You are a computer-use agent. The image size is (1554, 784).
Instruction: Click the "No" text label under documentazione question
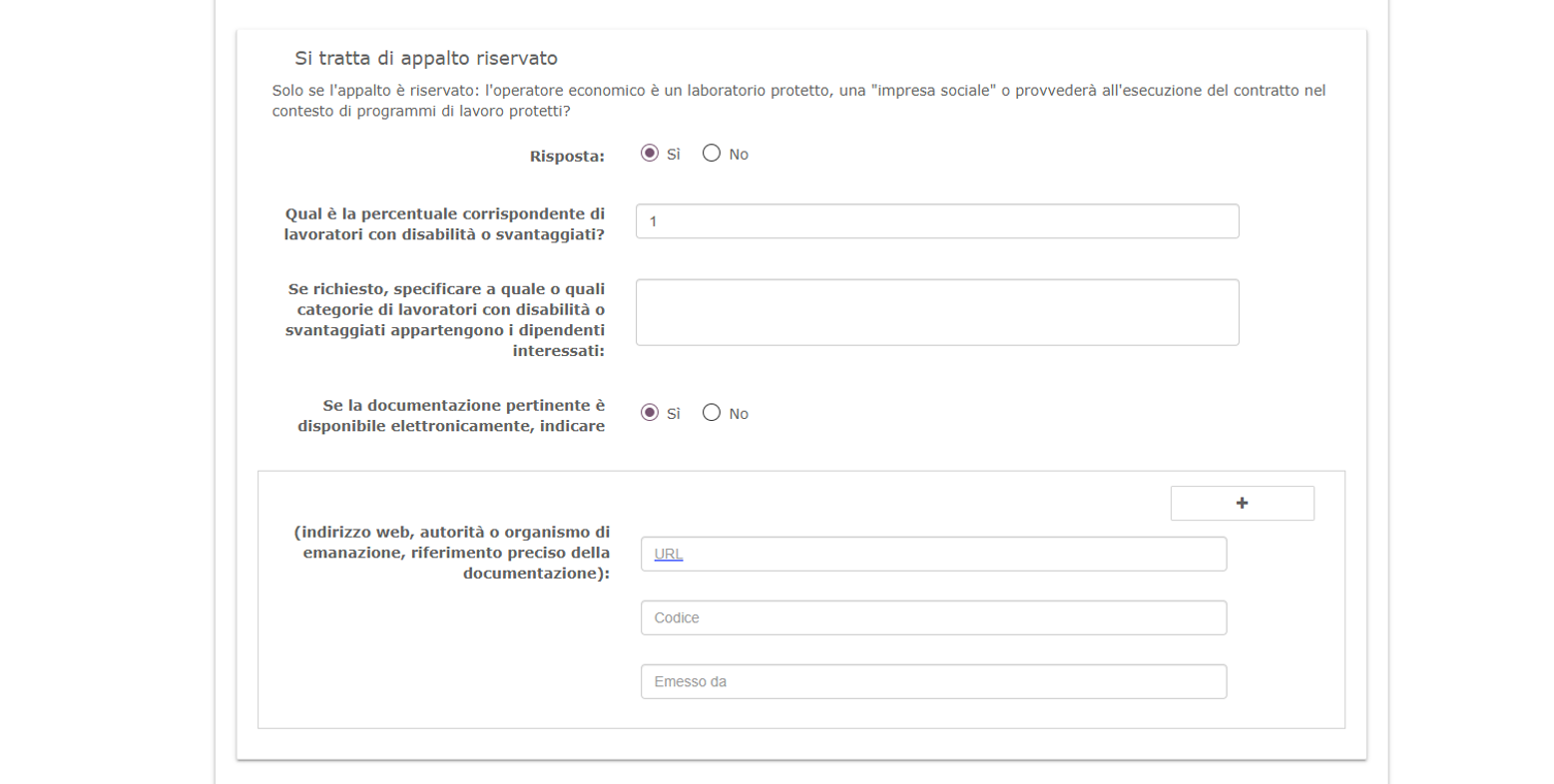(x=739, y=414)
